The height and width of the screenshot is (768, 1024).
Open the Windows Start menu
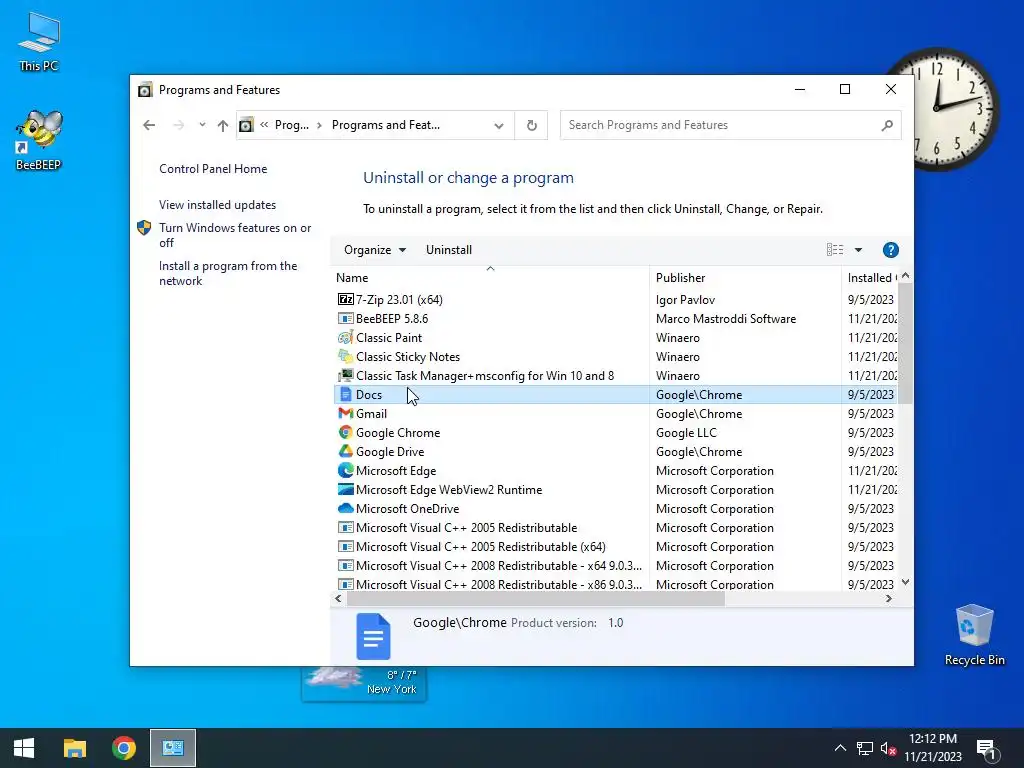coord(24,748)
